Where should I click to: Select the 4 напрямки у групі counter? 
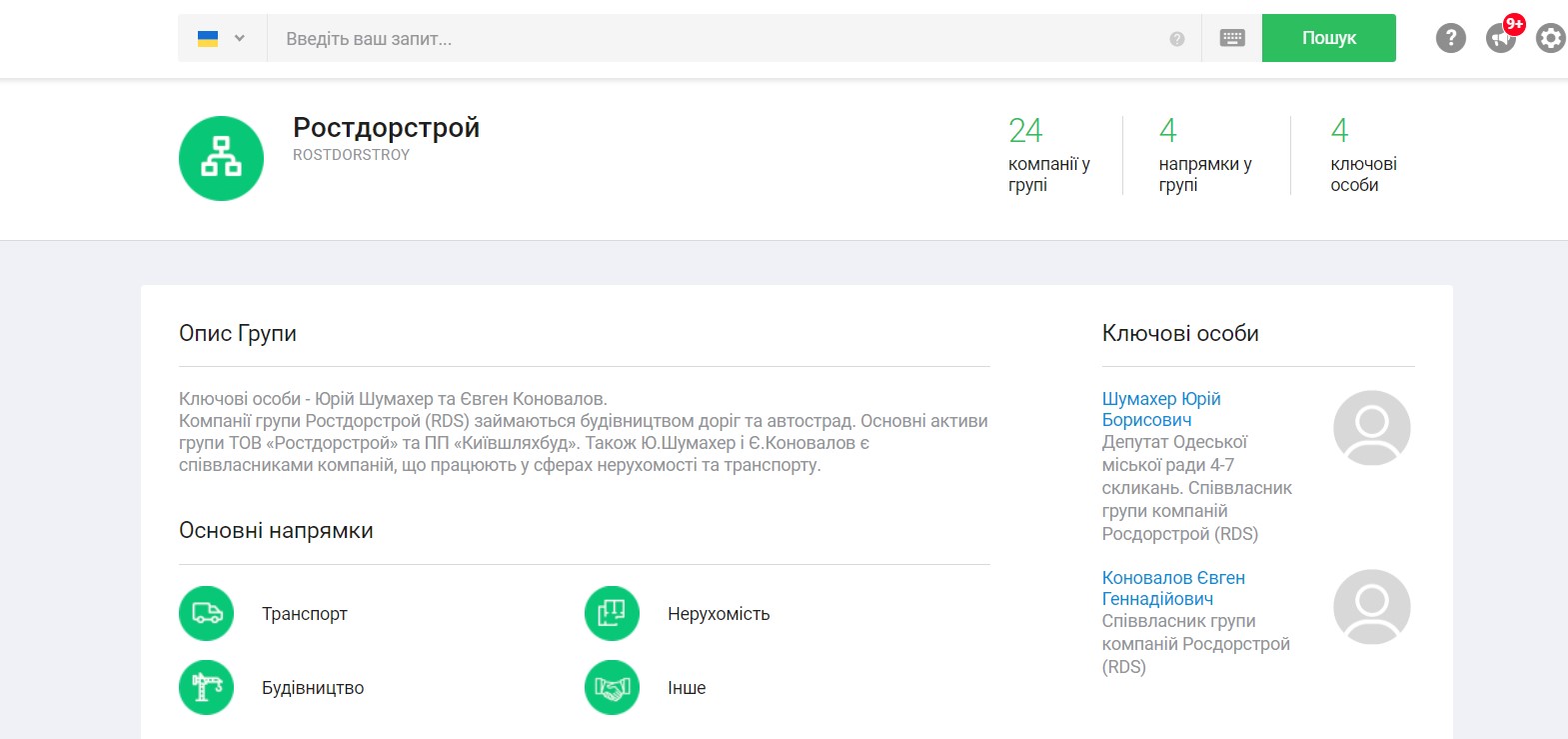[1204, 155]
